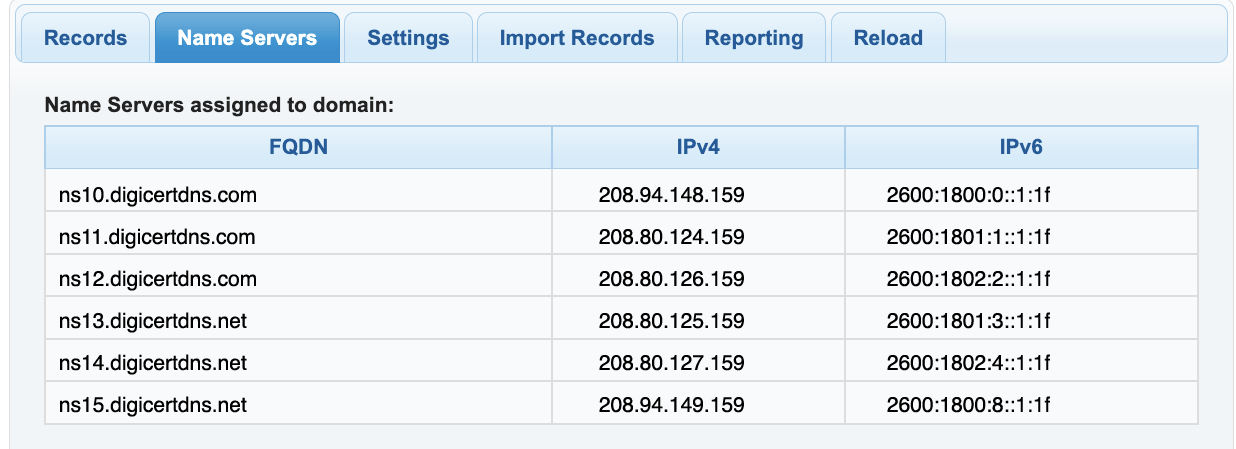
Task: Click the IPv4 address 208.80.126.159
Action: pyautogui.click(x=671, y=279)
